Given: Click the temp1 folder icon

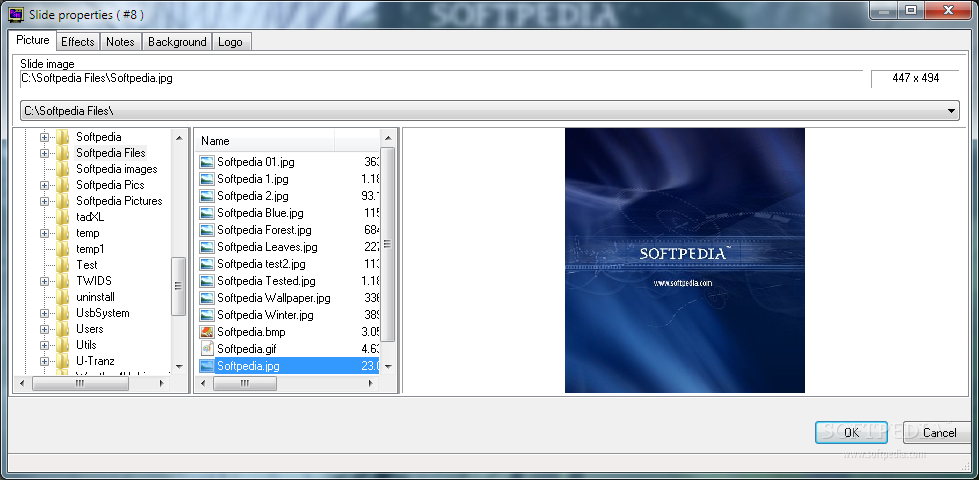Looking at the screenshot, I should point(62,249).
